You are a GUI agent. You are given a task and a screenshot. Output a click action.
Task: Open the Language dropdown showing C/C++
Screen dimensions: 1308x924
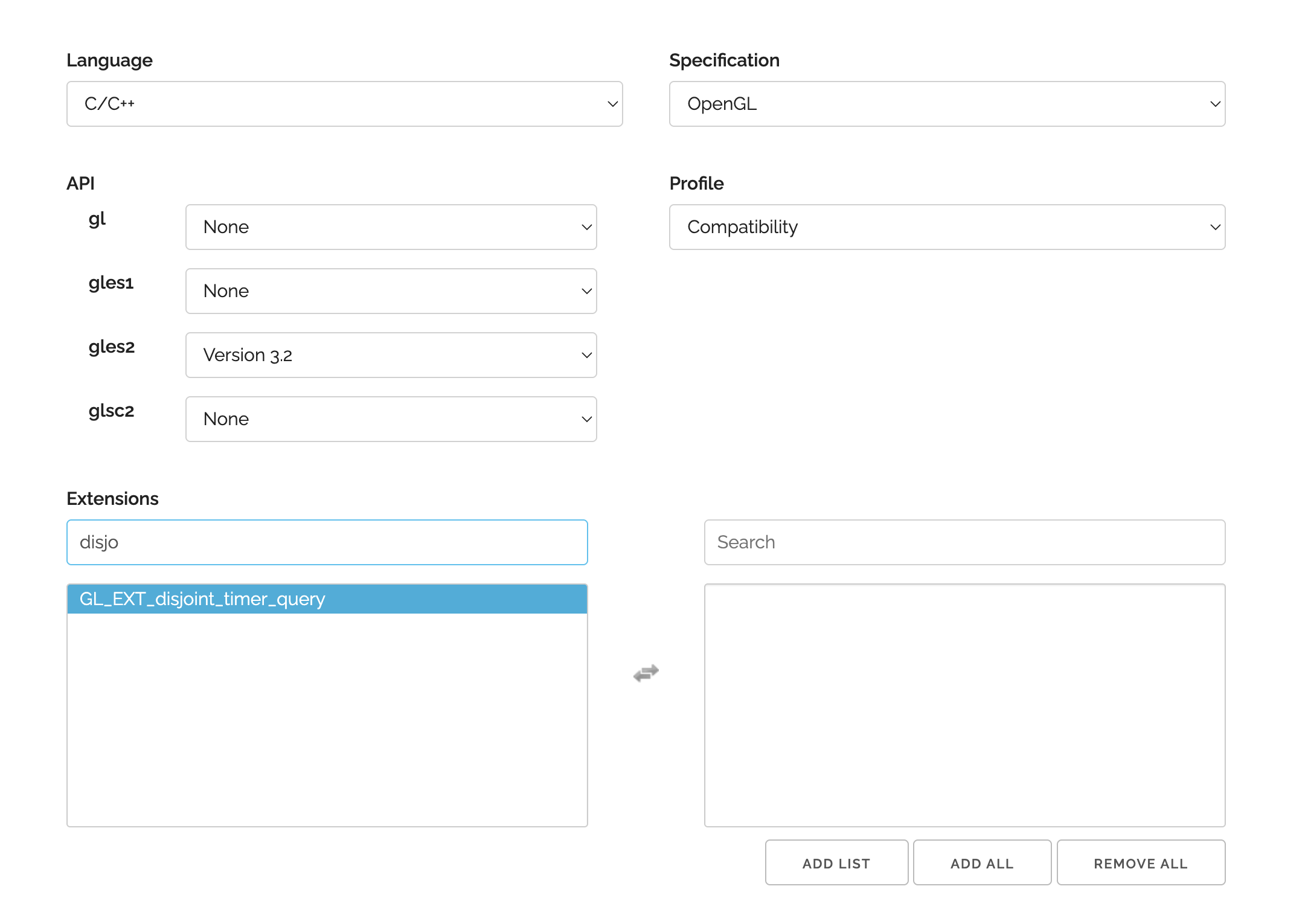click(x=344, y=104)
